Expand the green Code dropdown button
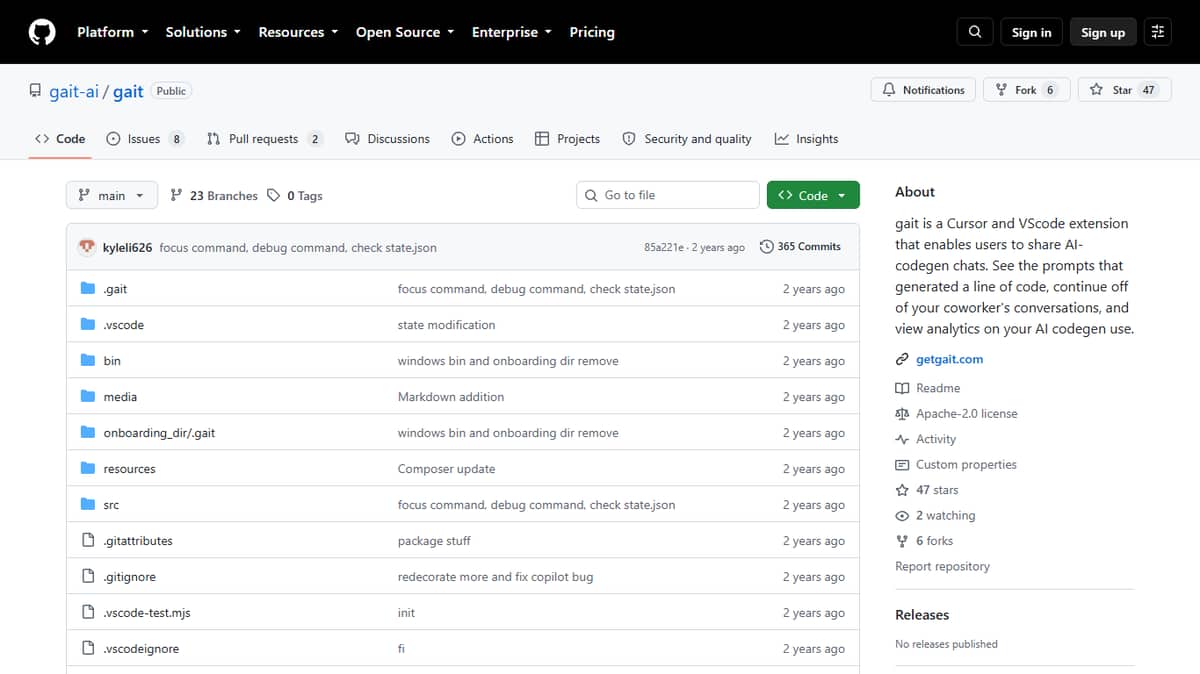Viewport: 1200px width, 674px height. point(813,195)
